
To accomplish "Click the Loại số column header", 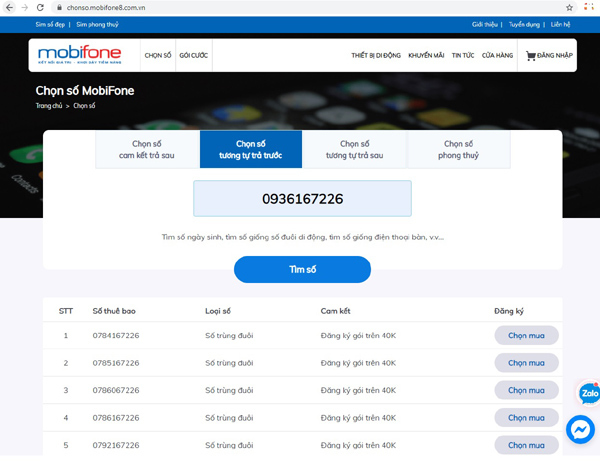I will (218, 311).
